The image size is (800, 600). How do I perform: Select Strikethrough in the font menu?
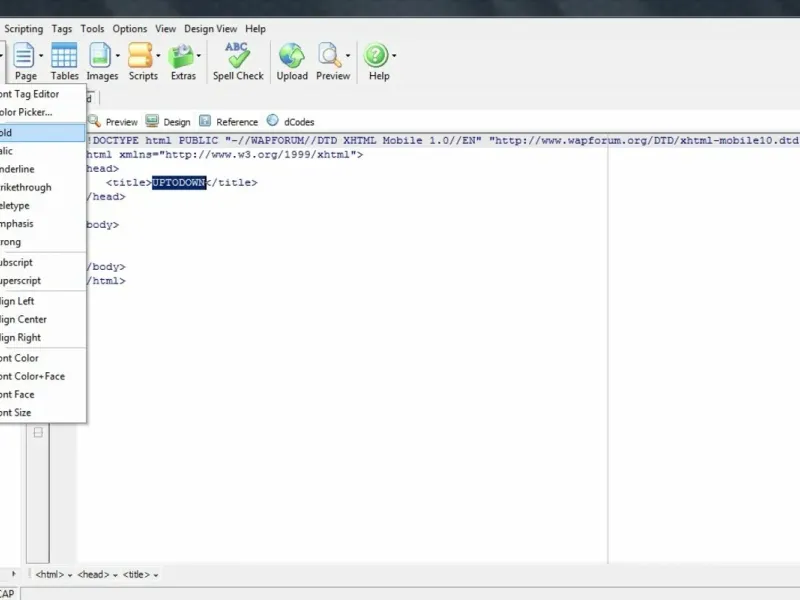(43, 187)
